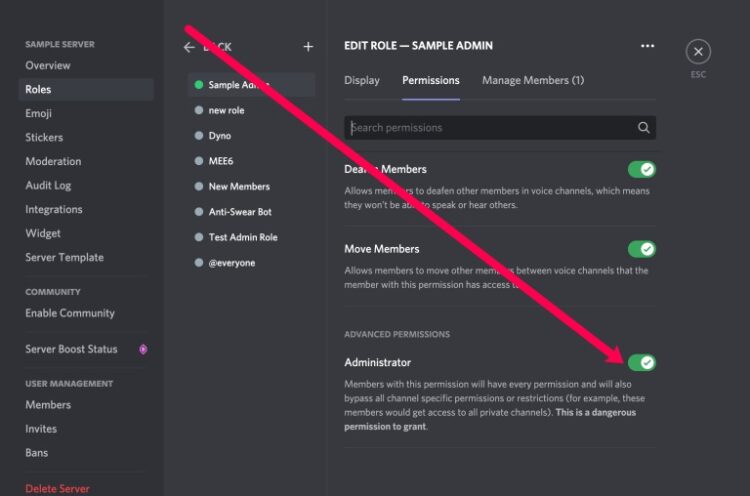Click the Move Members permission title
Image resolution: width=750 pixels, height=496 pixels.
pyautogui.click(x=382, y=249)
